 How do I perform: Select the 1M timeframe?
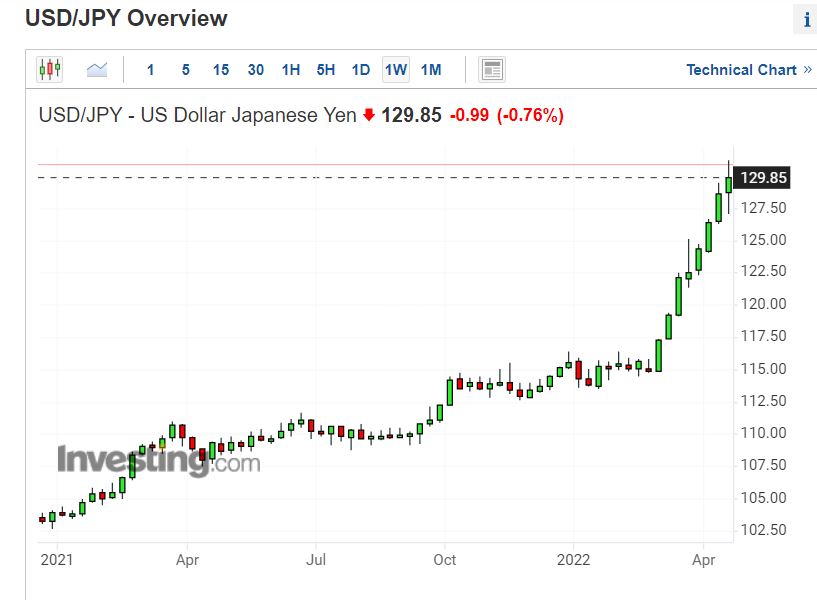click(x=431, y=69)
